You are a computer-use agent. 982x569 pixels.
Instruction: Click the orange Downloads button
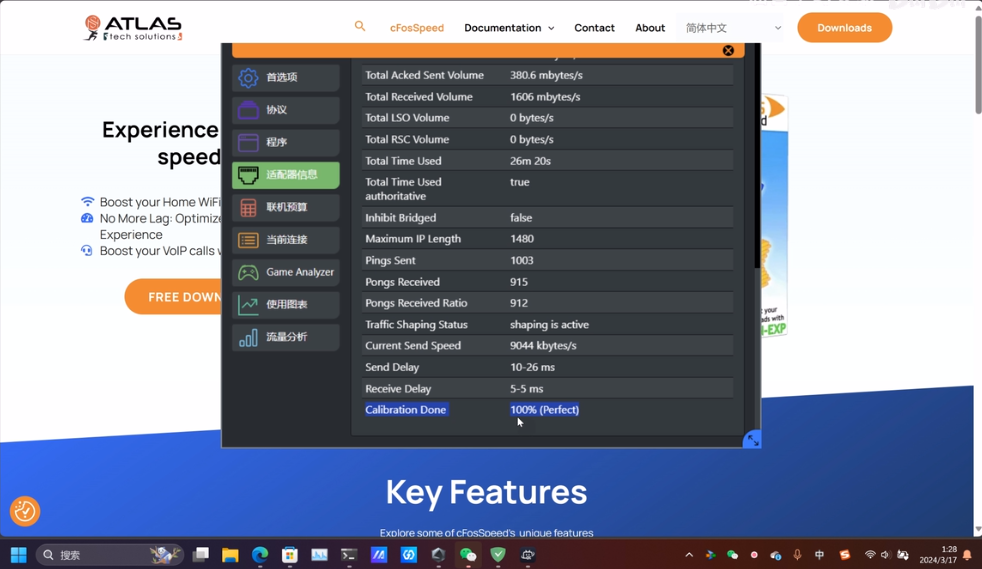click(844, 28)
